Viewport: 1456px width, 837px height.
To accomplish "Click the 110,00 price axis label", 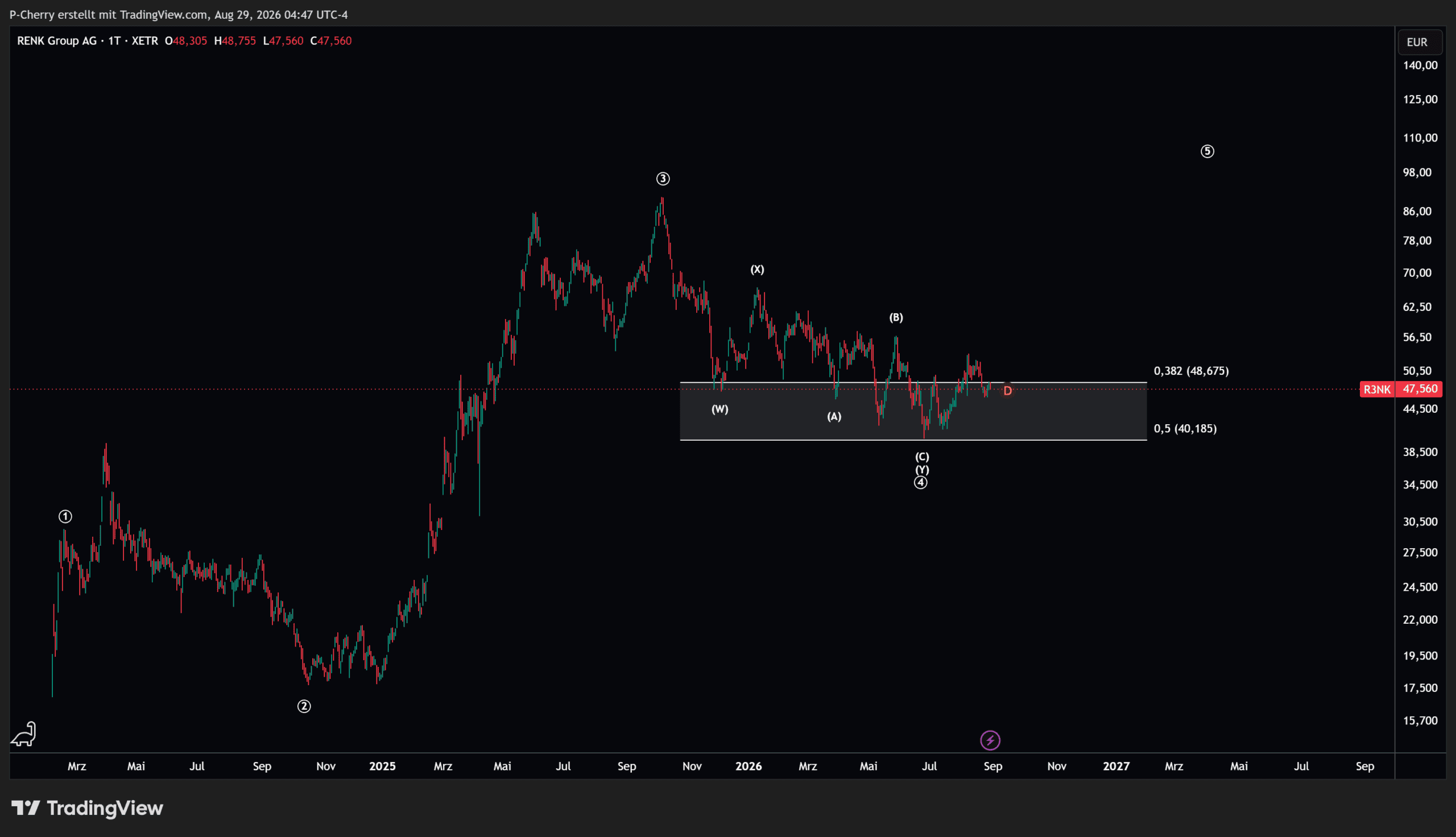I will [x=1420, y=138].
